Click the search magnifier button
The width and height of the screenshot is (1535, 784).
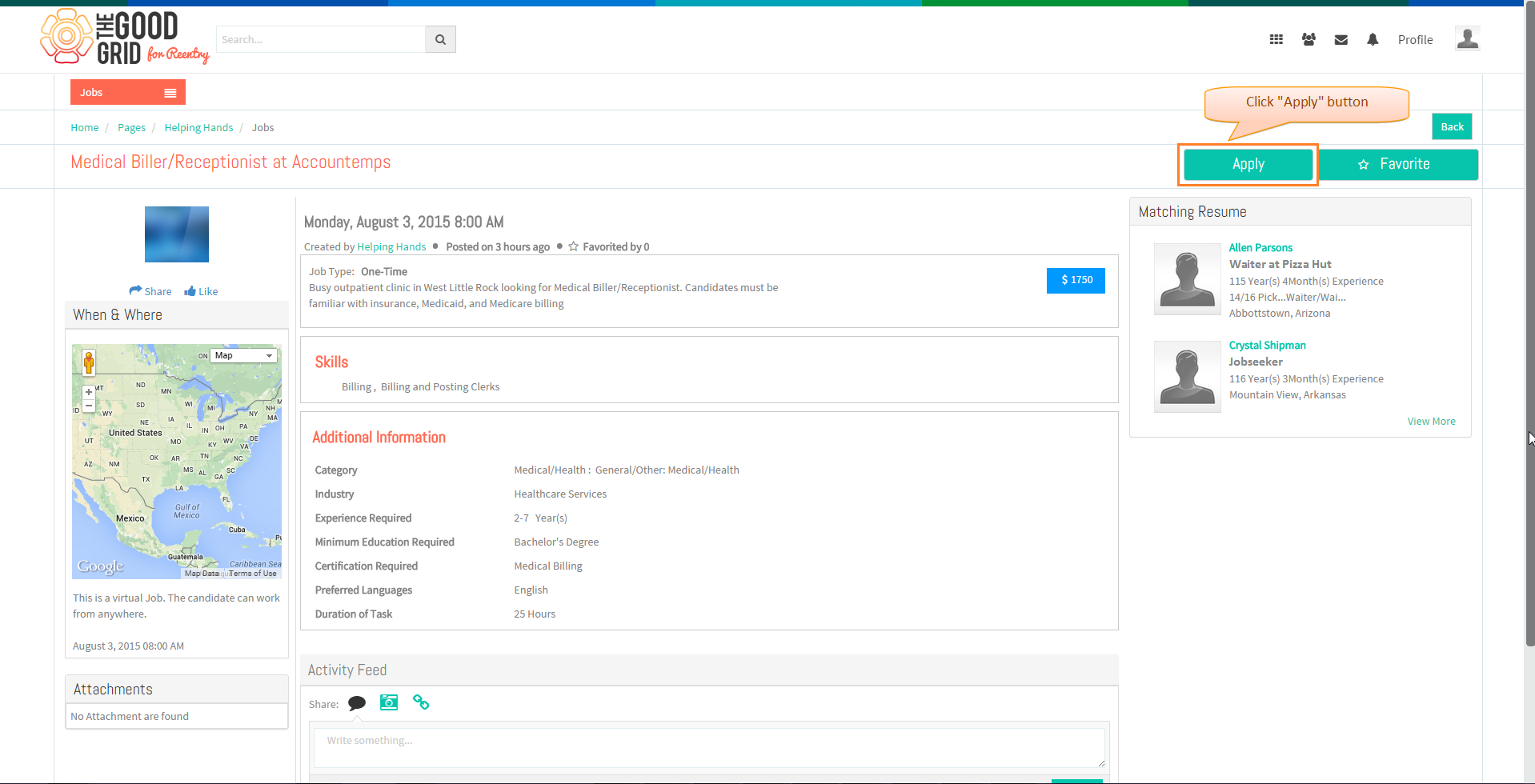click(440, 39)
